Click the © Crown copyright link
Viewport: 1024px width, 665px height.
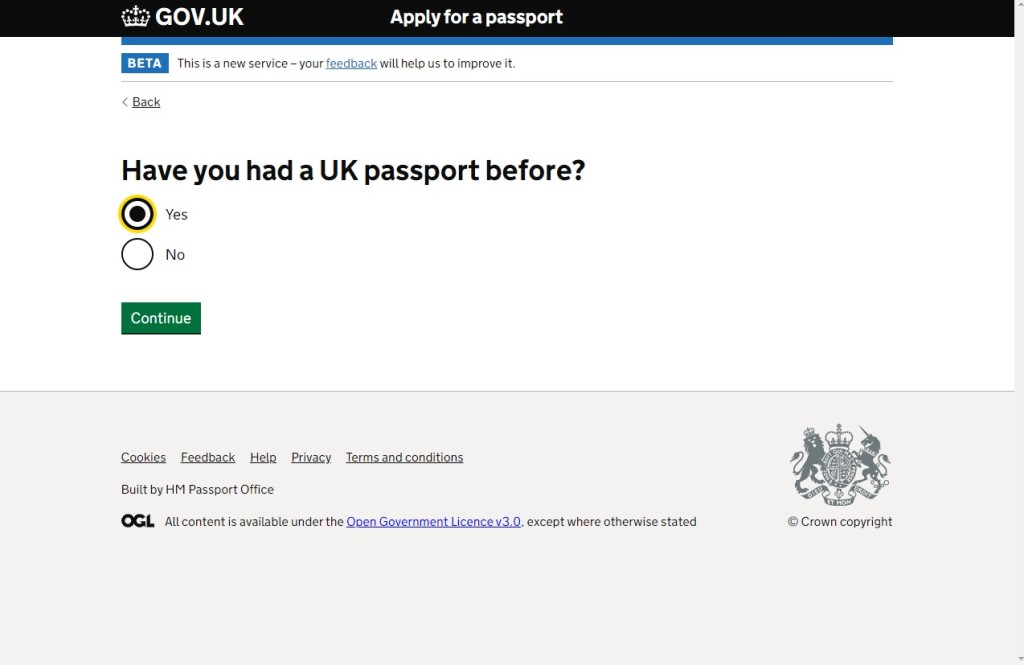(839, 521)
